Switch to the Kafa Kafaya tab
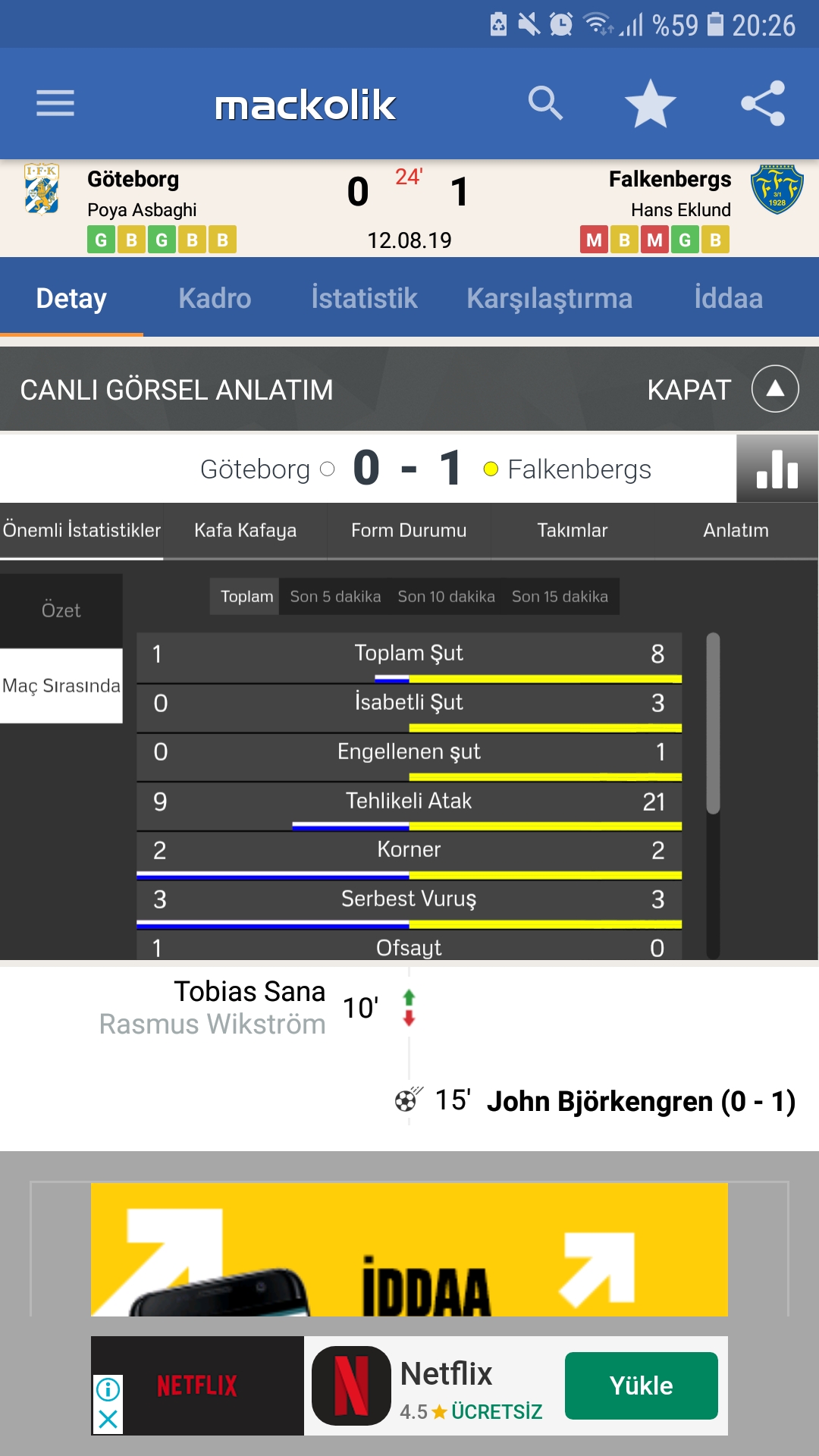Image resolution: width=819 pixels, height=1456 pixels. pyautogui.click(x=245, y=530)
